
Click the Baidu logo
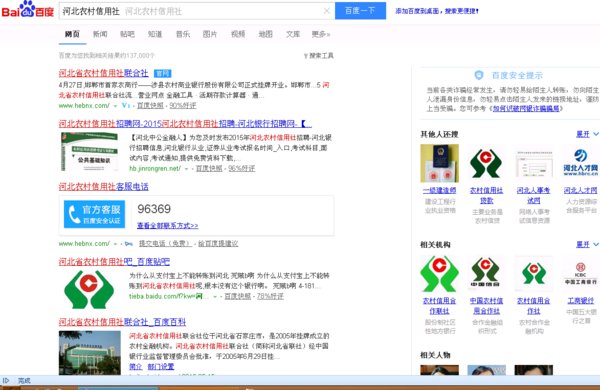pyautogui.click(x=28, y=10)
